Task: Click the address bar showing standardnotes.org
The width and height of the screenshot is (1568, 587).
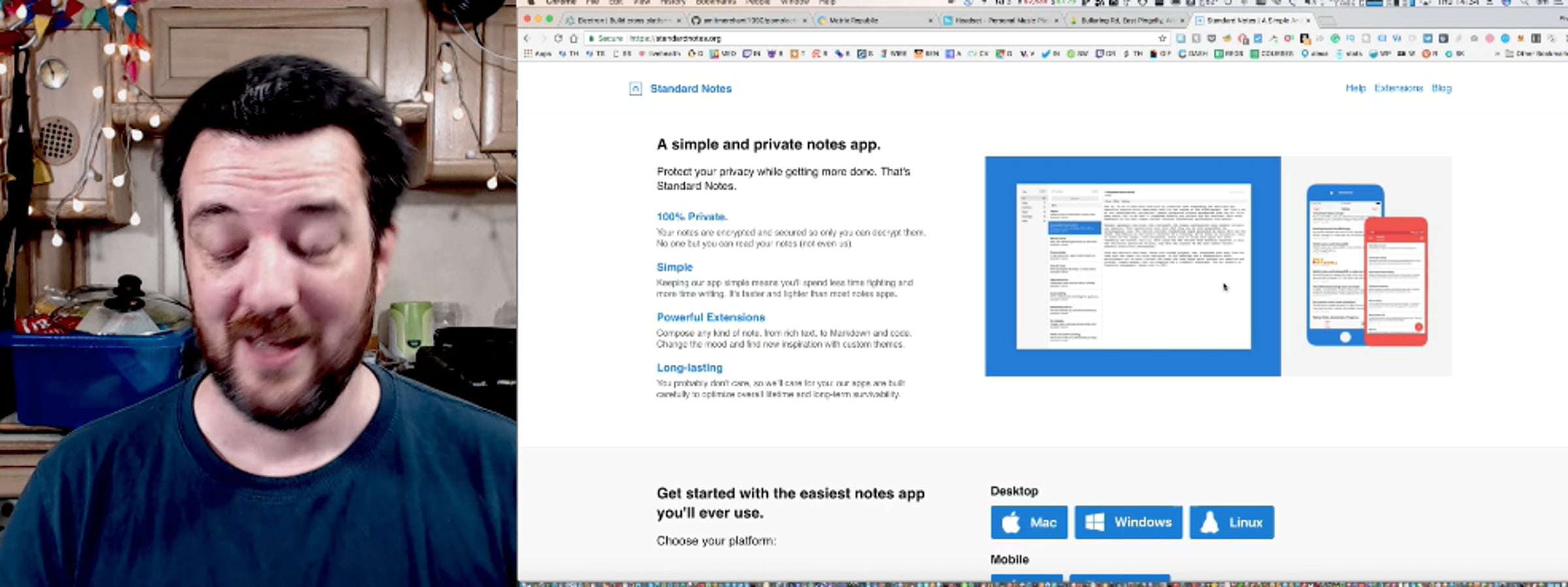Action: 875,39
